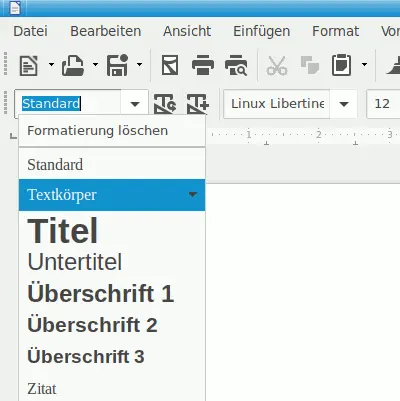Expand the paragraph style dropdown arrow
400x401 pixels.
pyautogui.click(x=135, y=104)
